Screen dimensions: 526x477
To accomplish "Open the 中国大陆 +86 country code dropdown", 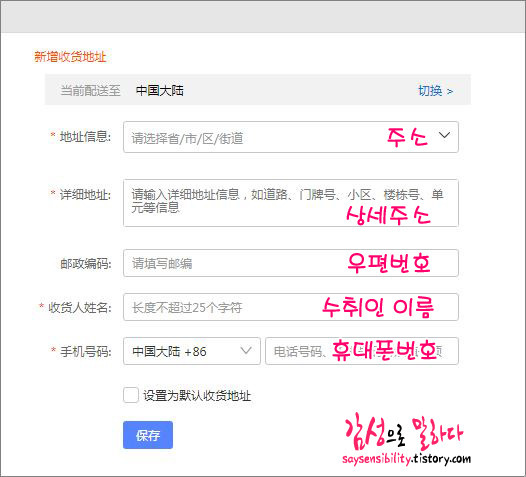I will (192, 351).
